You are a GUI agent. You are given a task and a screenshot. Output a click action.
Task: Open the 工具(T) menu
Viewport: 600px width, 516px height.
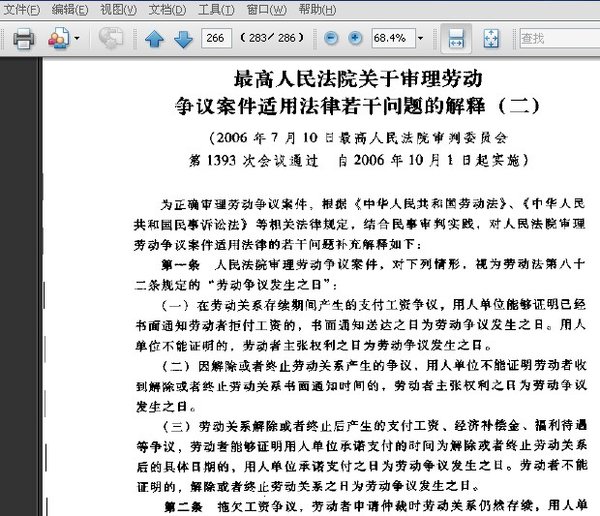(216, 10)
